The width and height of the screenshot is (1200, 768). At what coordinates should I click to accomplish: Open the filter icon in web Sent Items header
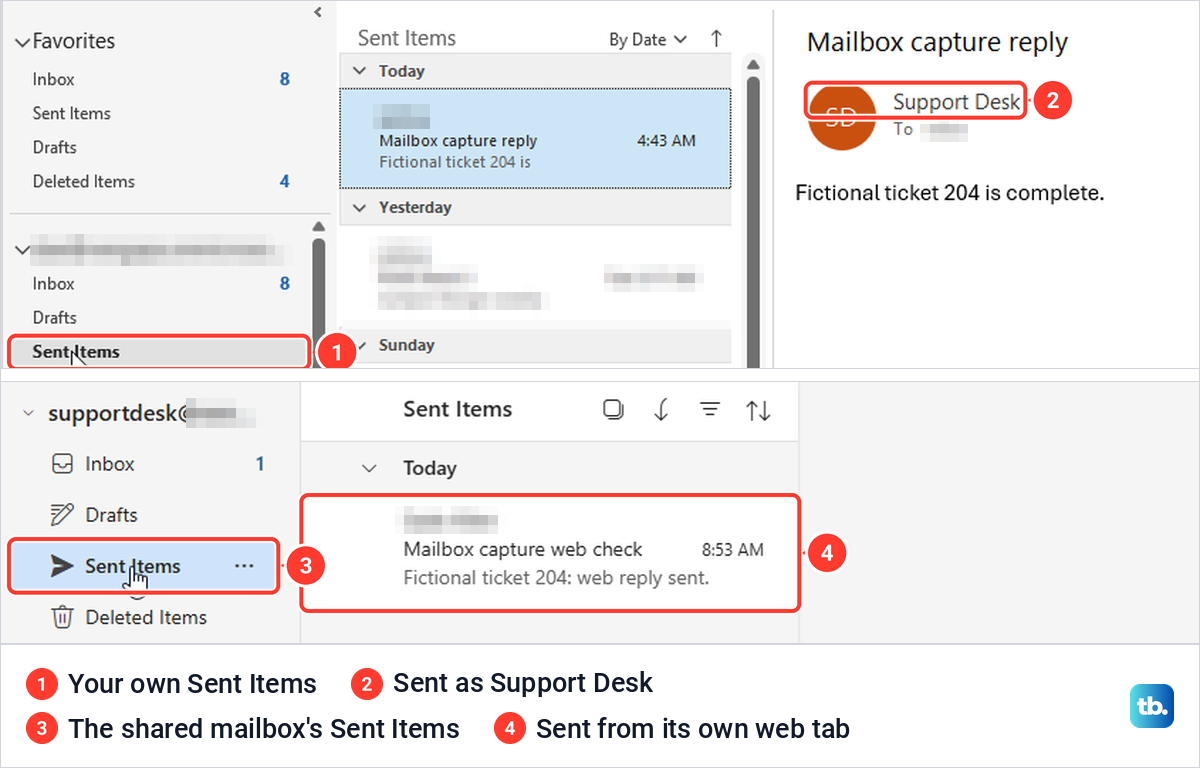pos(710,410)
